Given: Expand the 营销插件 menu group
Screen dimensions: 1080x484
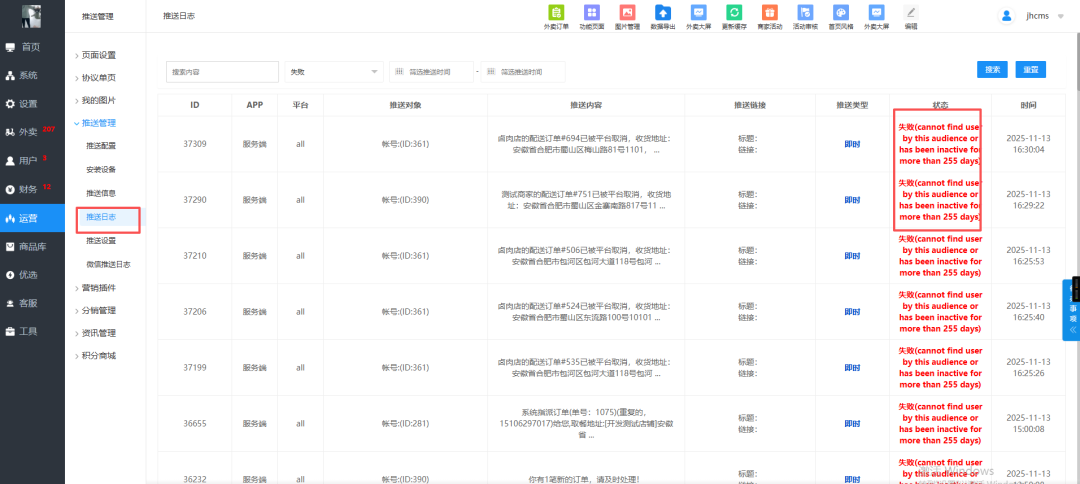Looking at the screenshot, I should [x=98, y=287].
